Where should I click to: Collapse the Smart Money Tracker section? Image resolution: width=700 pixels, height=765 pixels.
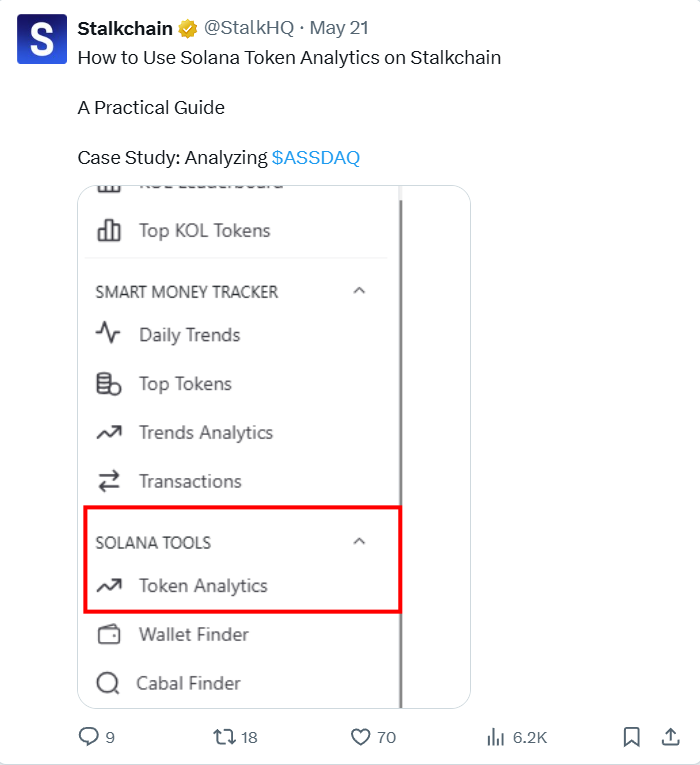click(x=359, y=291)
